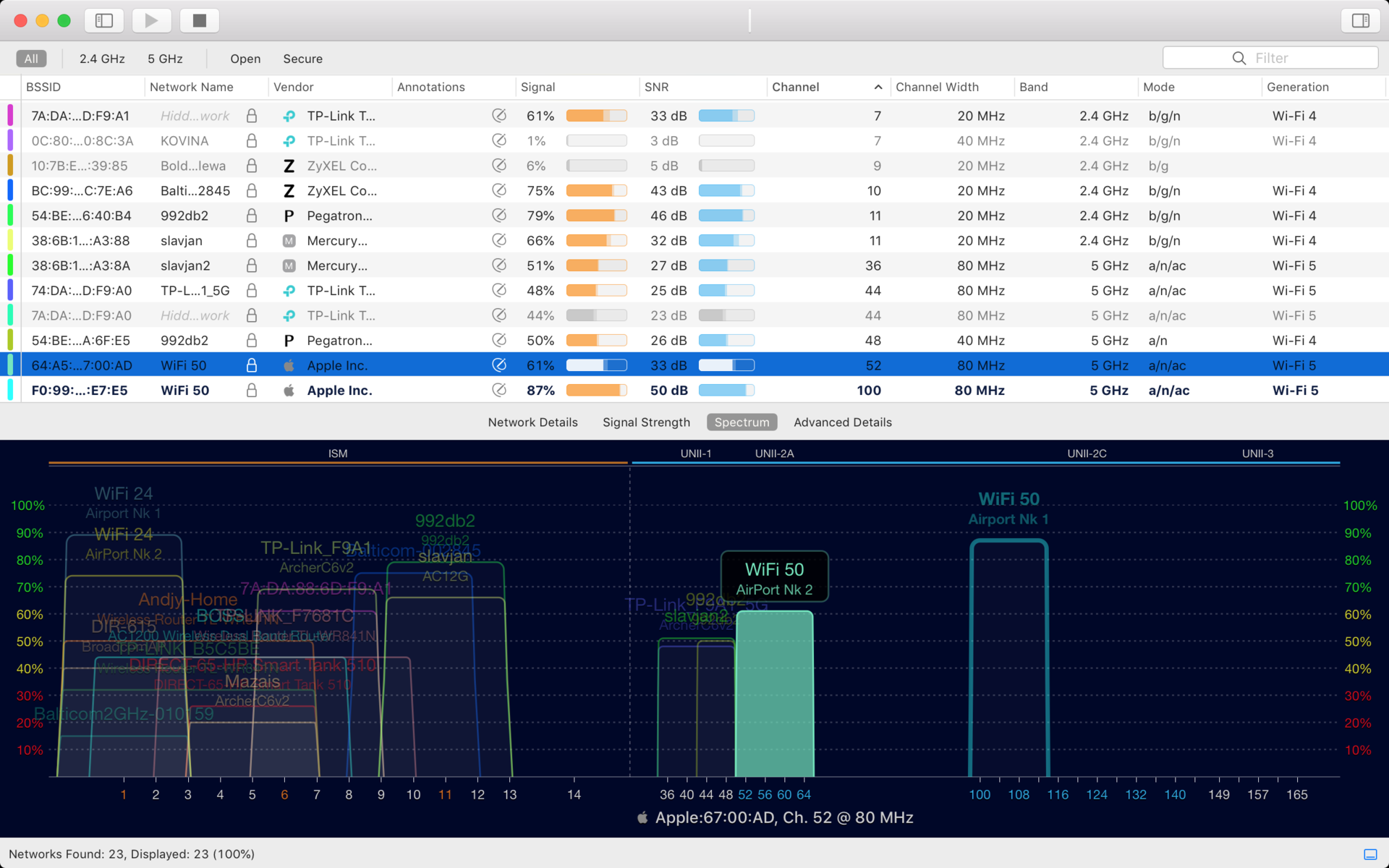Image resolution: width=1389 pixels, height=868 pixels.
Task: Click Apple vendor icon in F0:99 row
Action: (x=289, y=391)
